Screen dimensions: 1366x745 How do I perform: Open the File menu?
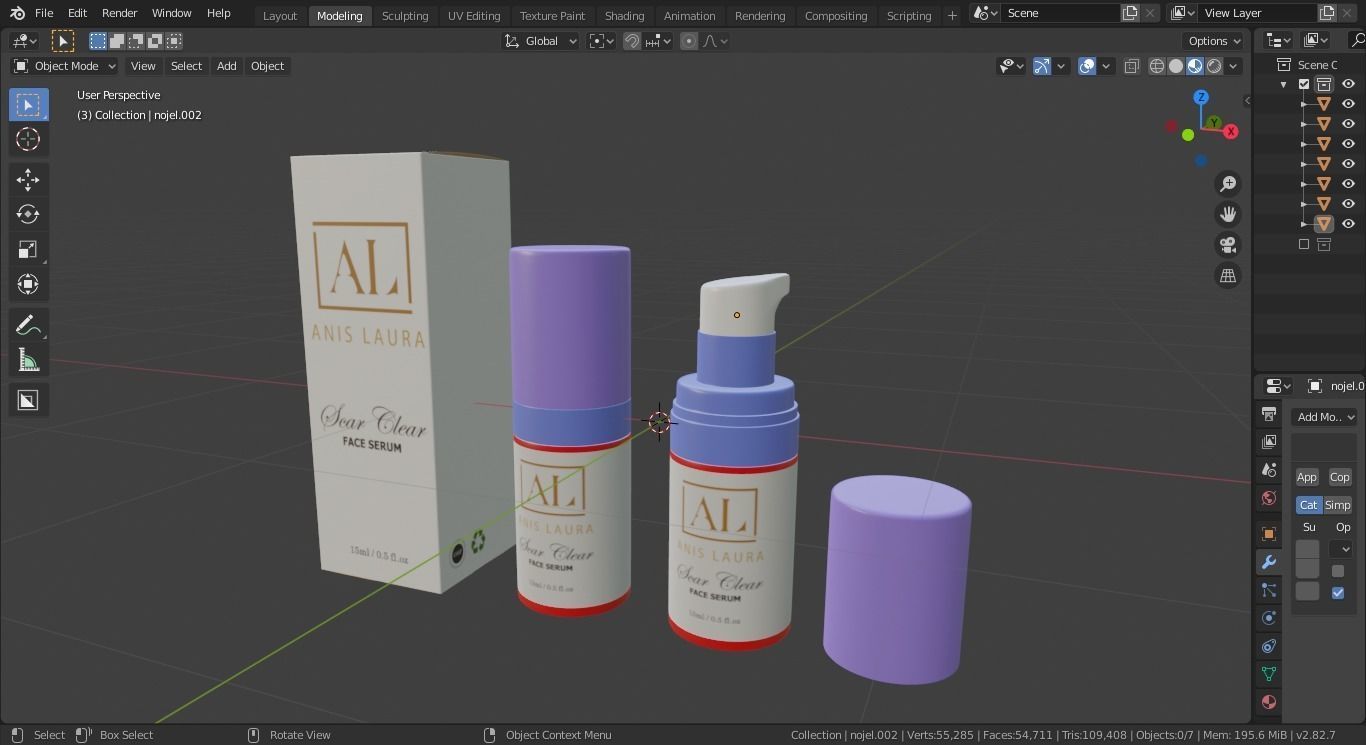(44, 13)
